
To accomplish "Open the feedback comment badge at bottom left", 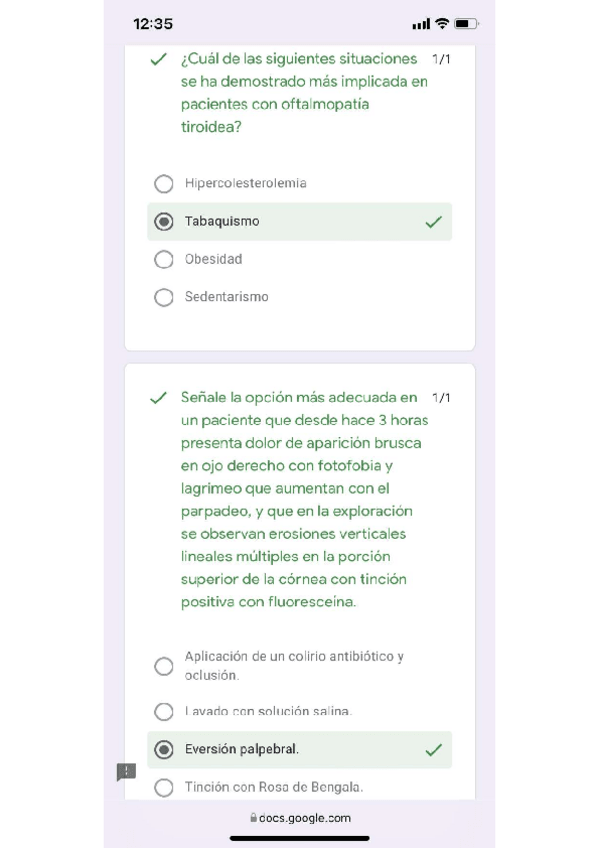I will click(125, 772).
